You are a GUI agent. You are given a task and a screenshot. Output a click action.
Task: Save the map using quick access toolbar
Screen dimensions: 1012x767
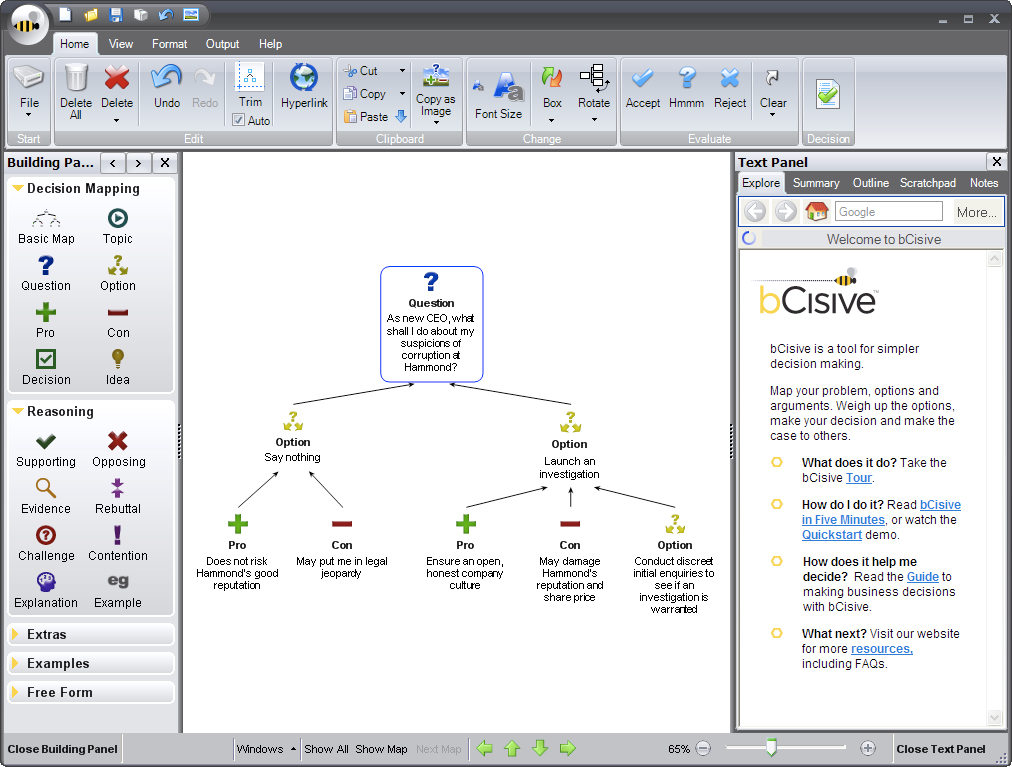pyautogui.click(x=116, y=15)
